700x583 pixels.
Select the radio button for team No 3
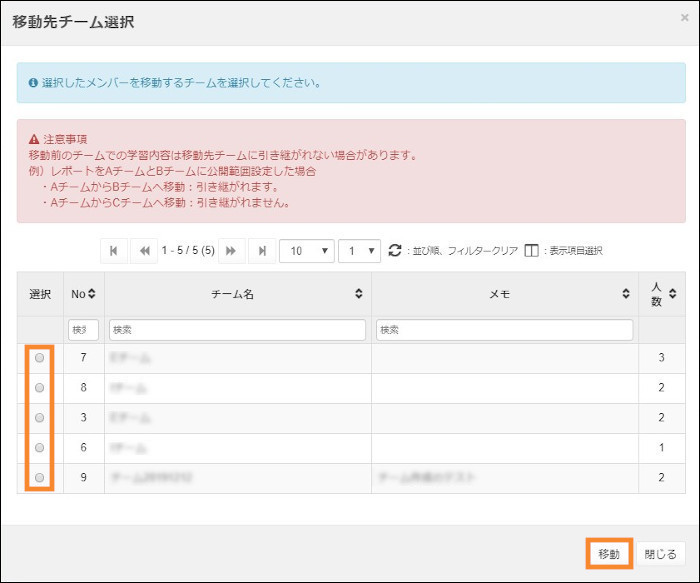click(x=40, y=418)
